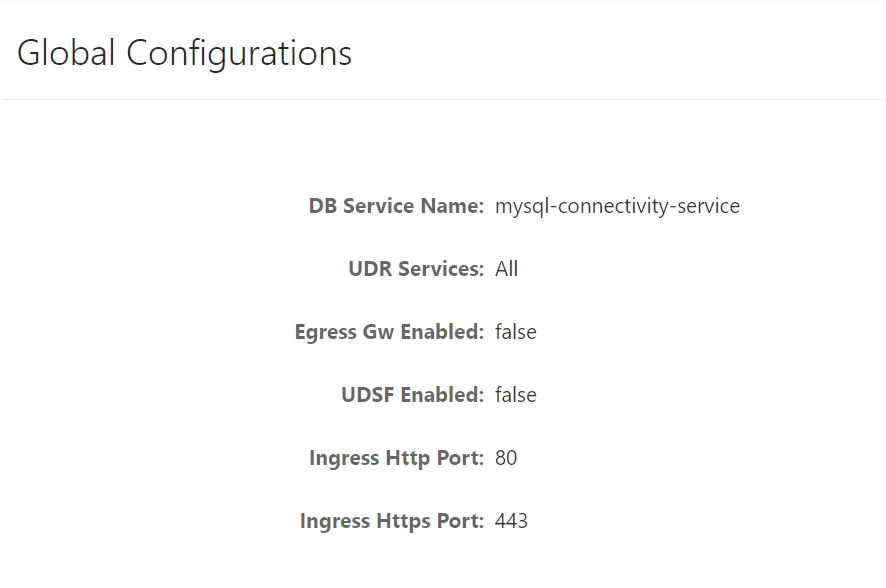Viewport: 886px width, 588px height.
Task: Click the word Name in DB Service Name
Action: click(x=453, y=206)
